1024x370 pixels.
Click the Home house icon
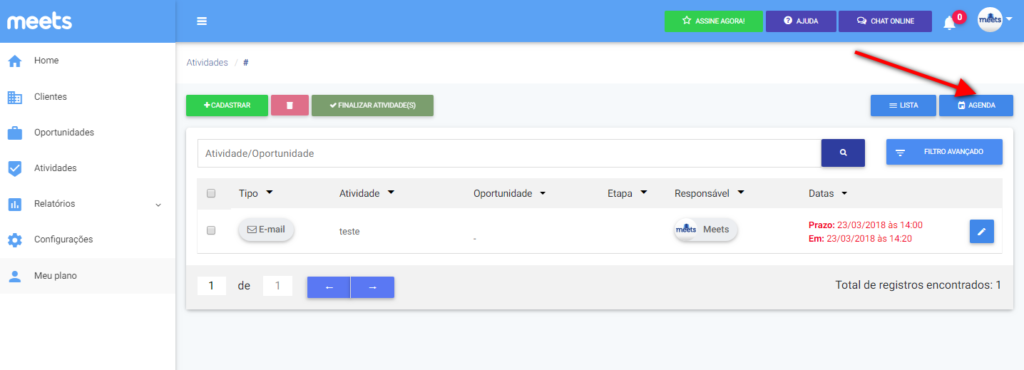pyautogui.click(x=14, y=62)
